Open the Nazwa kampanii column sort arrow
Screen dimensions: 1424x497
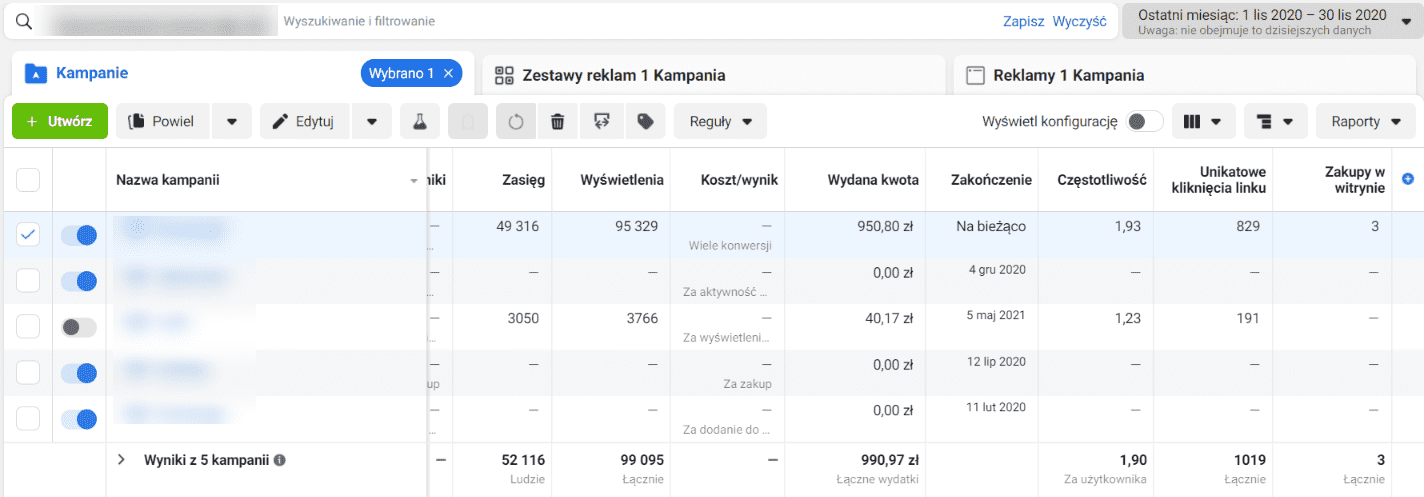[x=414, y=181]
